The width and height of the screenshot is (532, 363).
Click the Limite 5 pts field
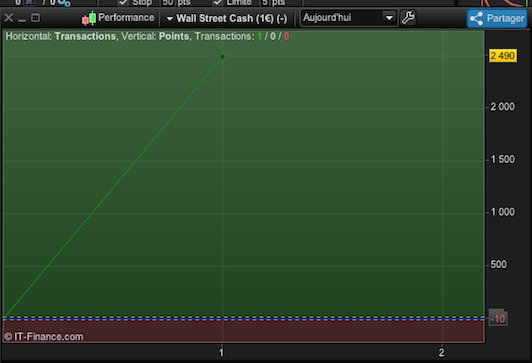pos(273,3)
